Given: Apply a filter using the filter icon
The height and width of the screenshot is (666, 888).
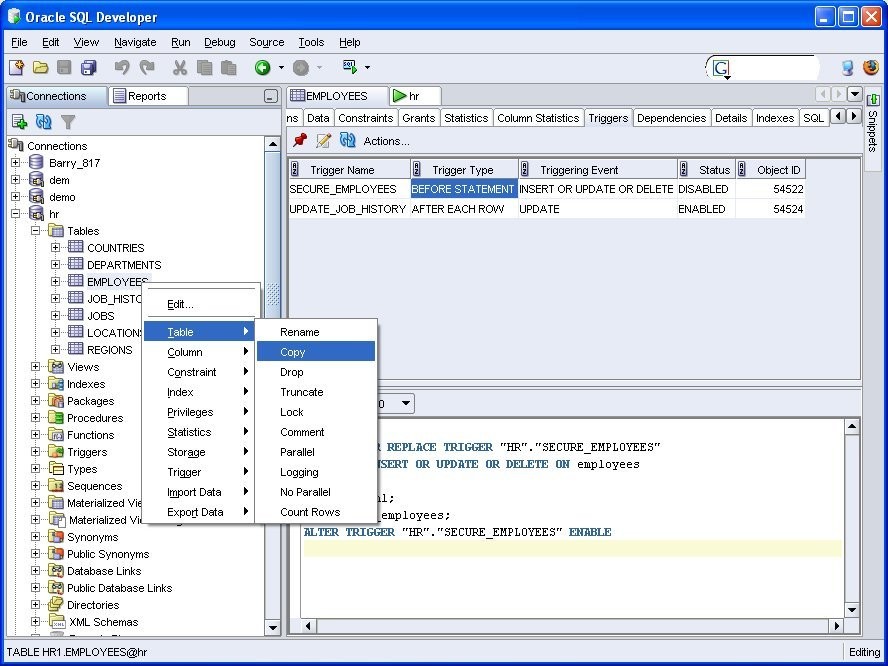Looking at the screenshot, I should tap(66, 122).
